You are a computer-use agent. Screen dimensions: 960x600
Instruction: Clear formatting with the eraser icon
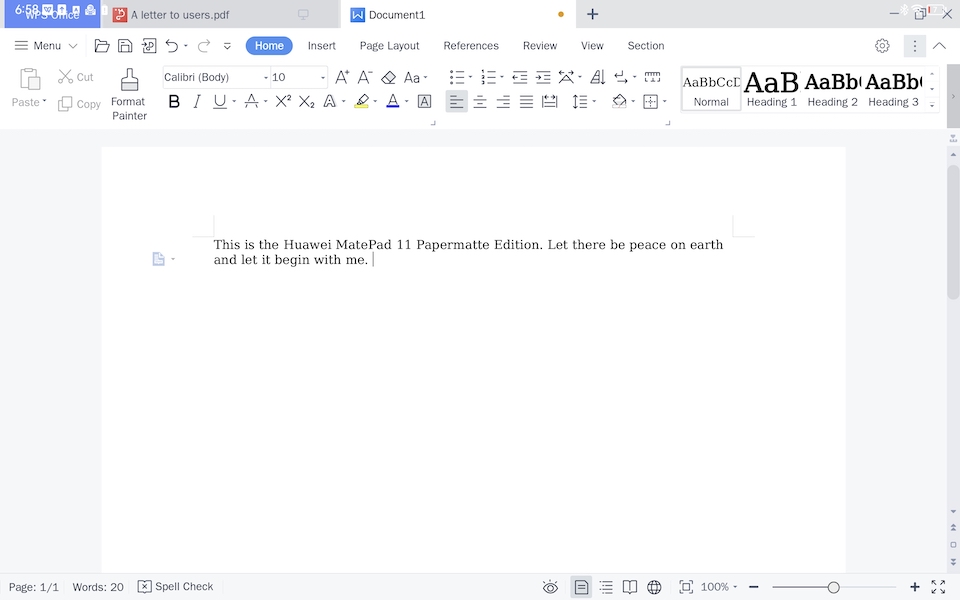[x=389, y=77]
